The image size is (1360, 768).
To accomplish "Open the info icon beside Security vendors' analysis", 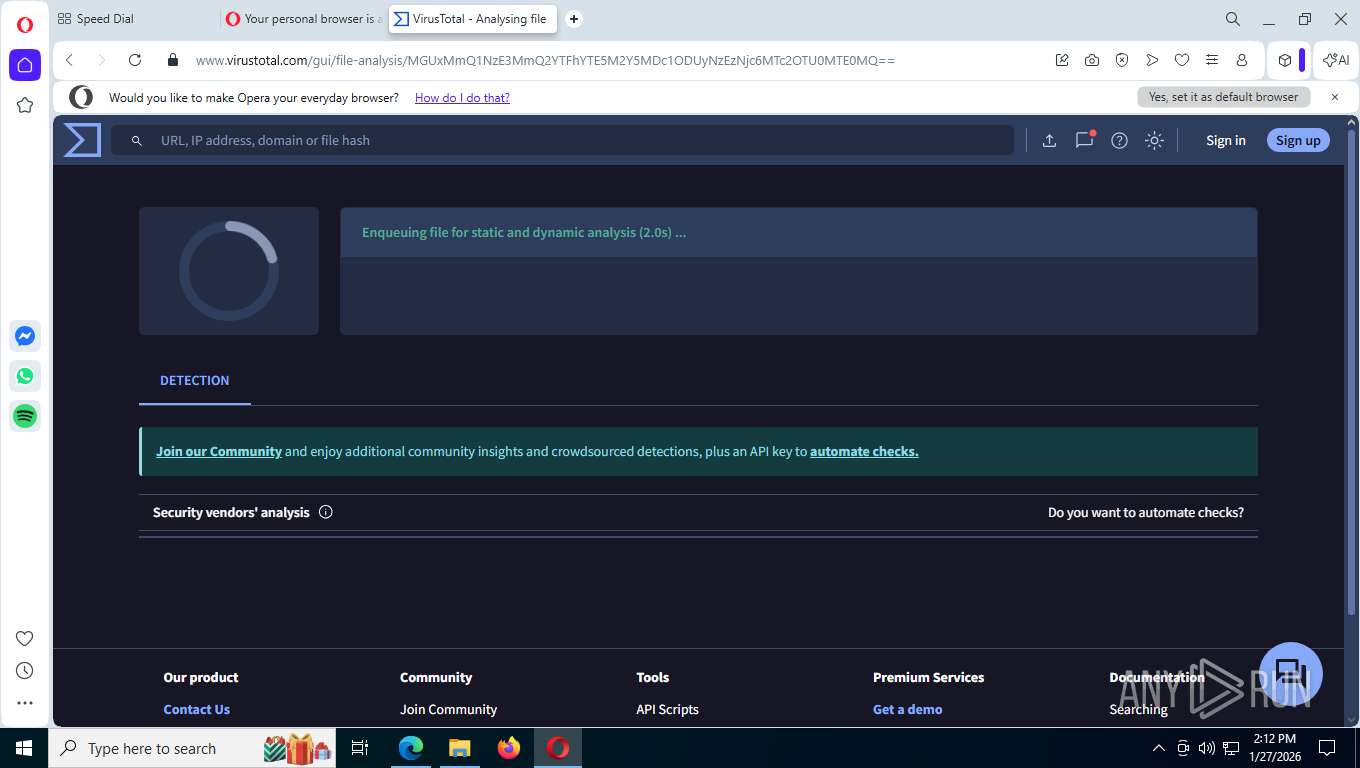I will click(x=326, y=512).
